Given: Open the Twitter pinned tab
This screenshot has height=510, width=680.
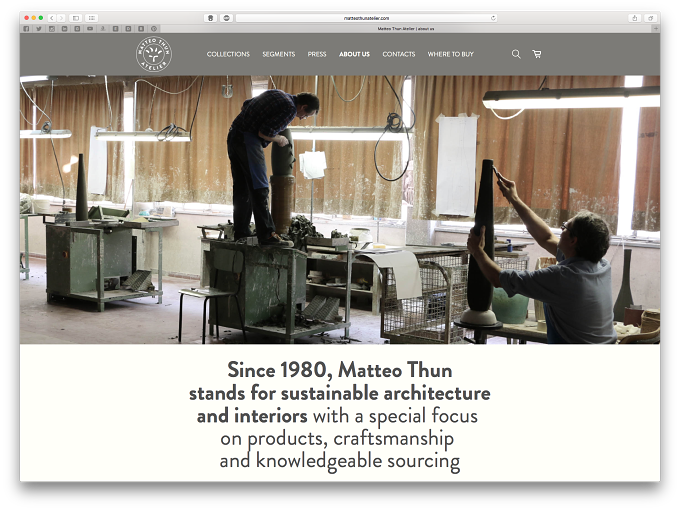Looking at the screenshot, I should (x=39, y=29).
